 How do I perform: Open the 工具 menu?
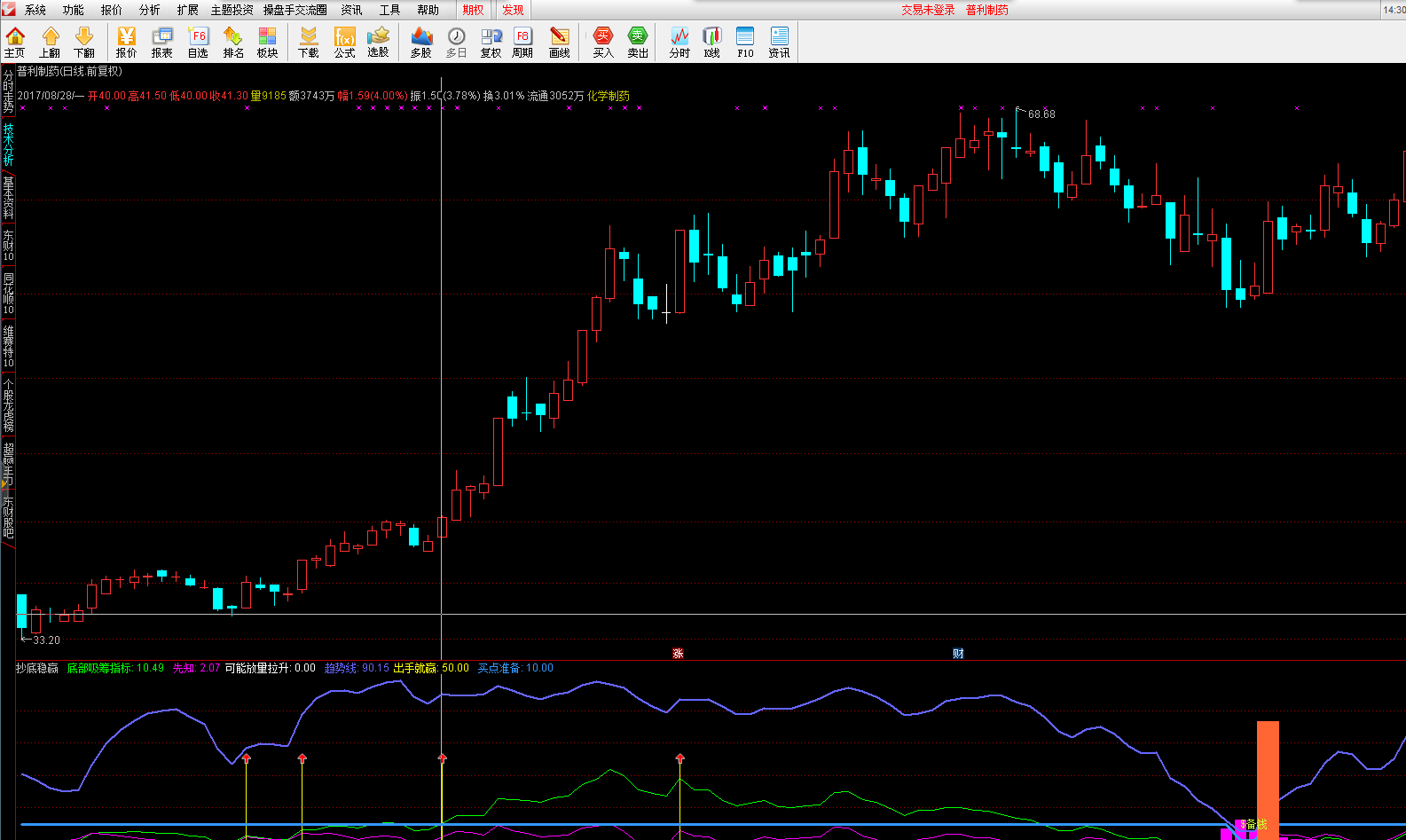389,10
